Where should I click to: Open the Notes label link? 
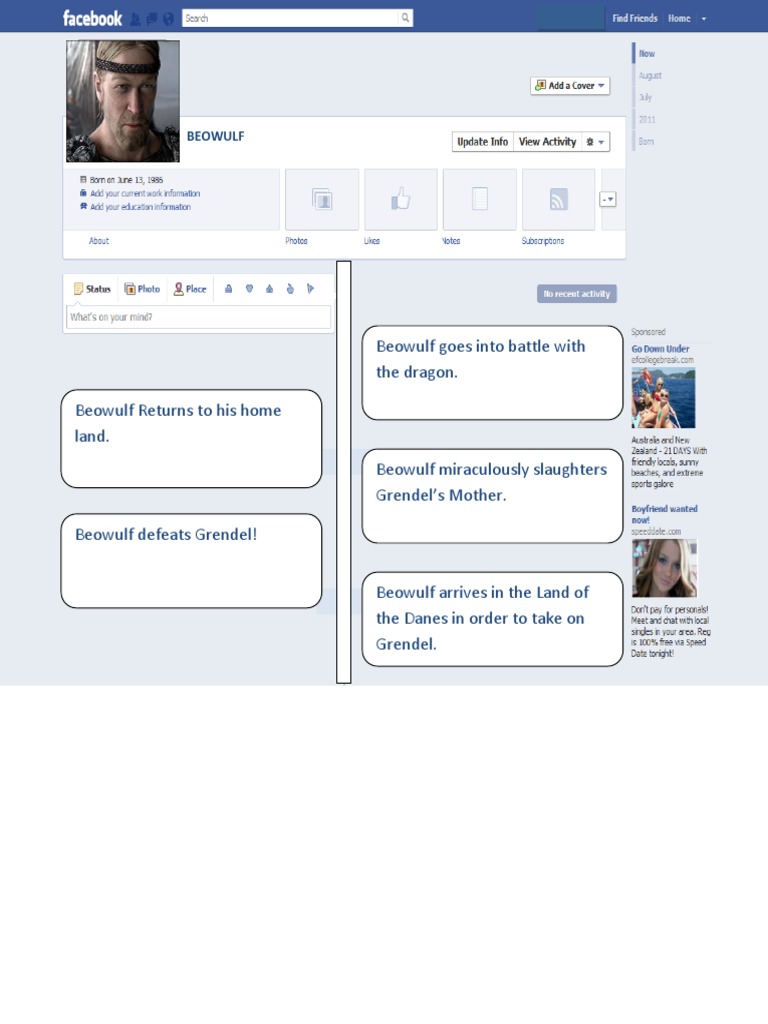pos(451,241)
